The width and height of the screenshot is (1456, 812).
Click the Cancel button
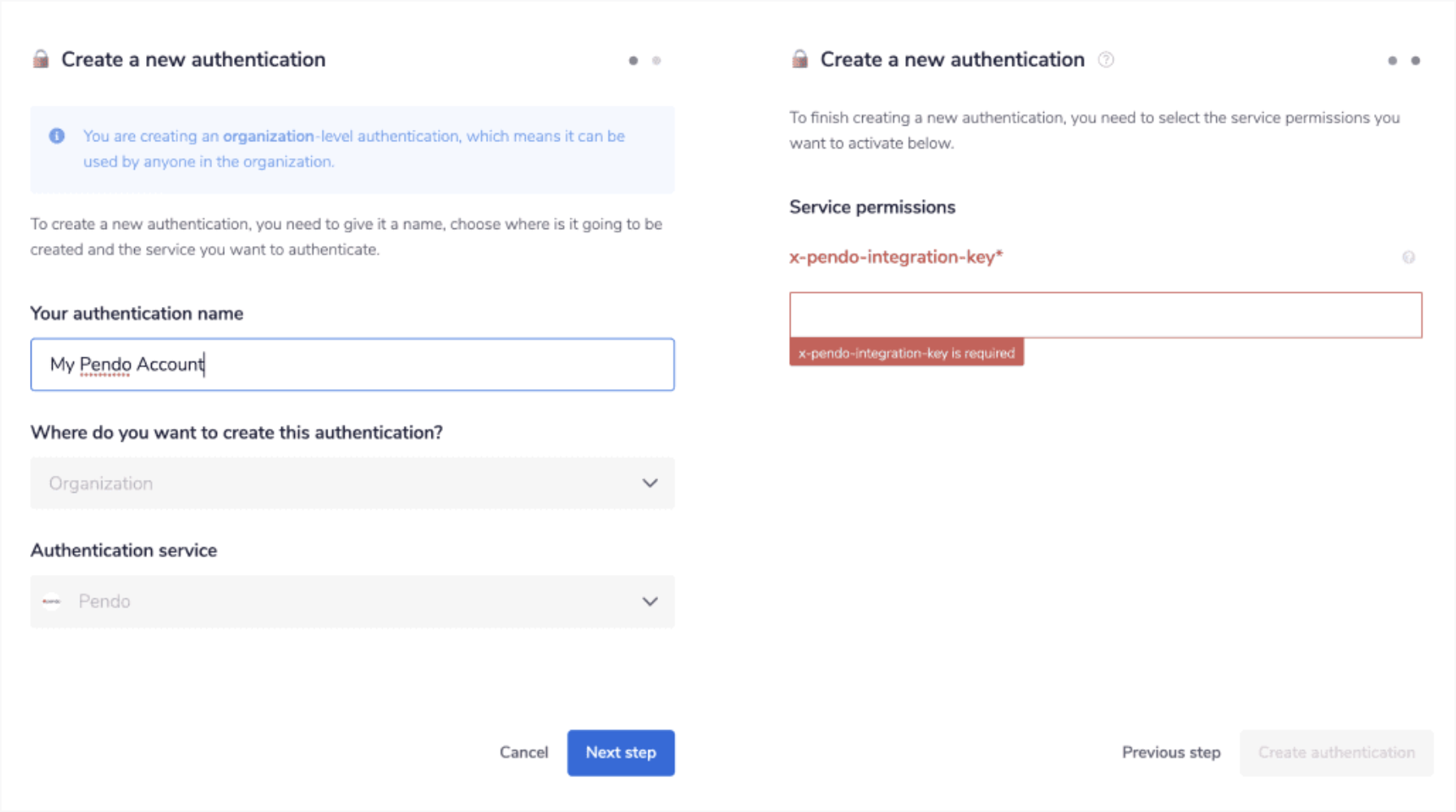524,753
